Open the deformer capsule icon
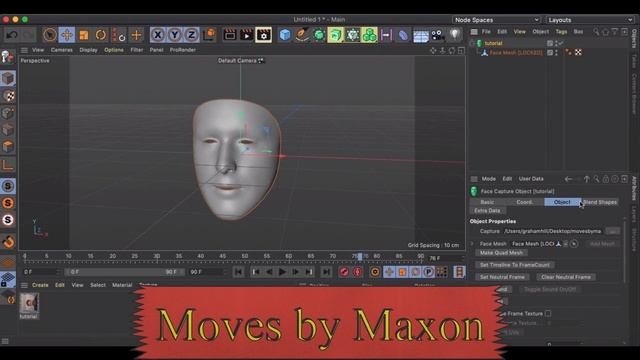 coord(403,36)
